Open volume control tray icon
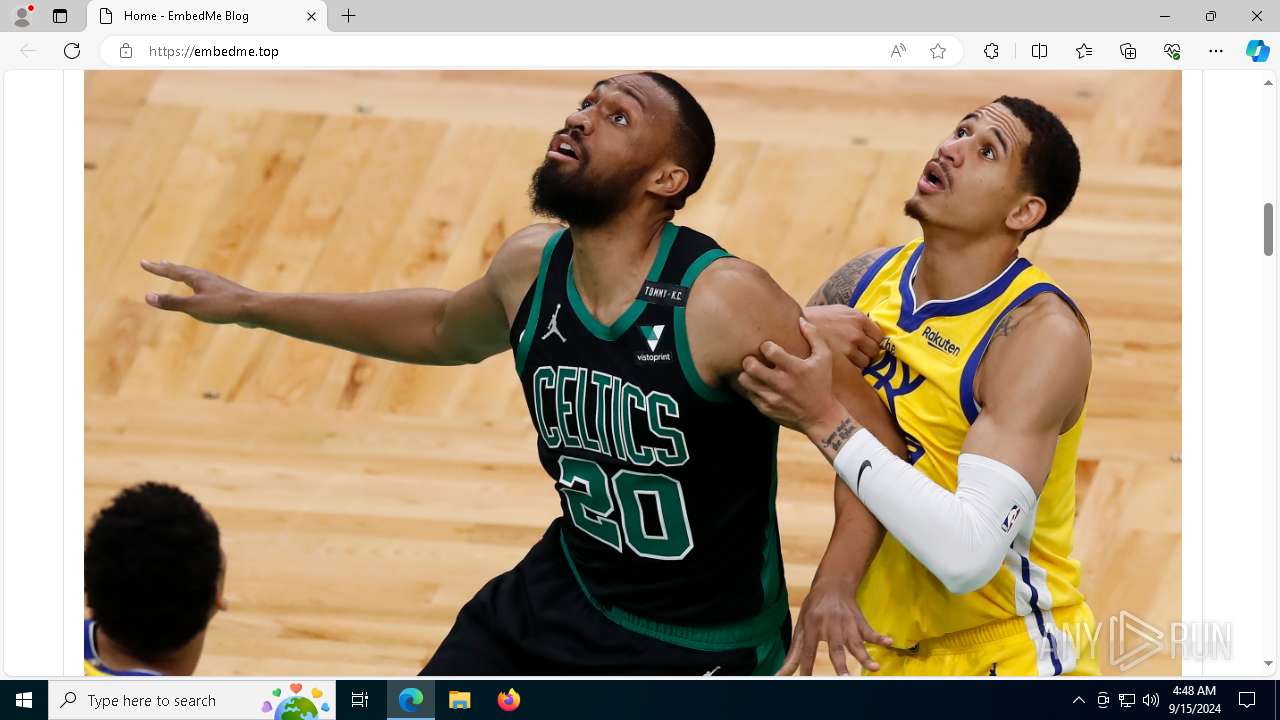Image resolution: width=1280 pixels, height=720 pixels. click(x=1151, y=700)
